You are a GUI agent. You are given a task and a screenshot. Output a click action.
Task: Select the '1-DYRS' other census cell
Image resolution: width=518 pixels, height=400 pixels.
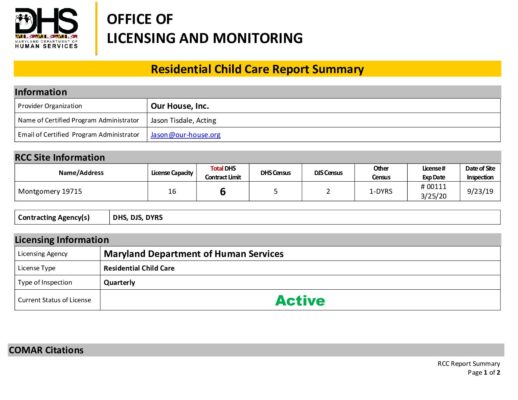click(381, 191)
